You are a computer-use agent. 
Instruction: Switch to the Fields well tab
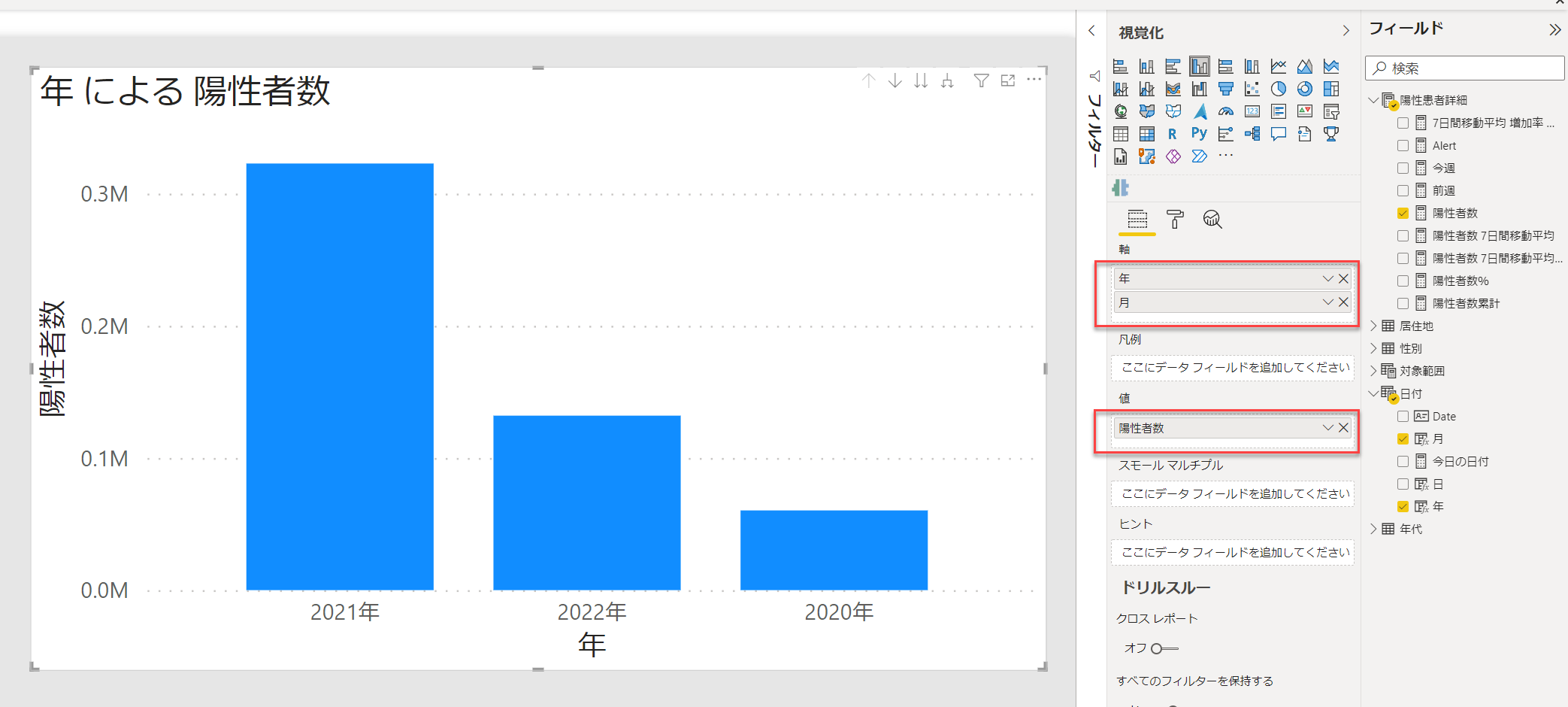coord(1137,220)
